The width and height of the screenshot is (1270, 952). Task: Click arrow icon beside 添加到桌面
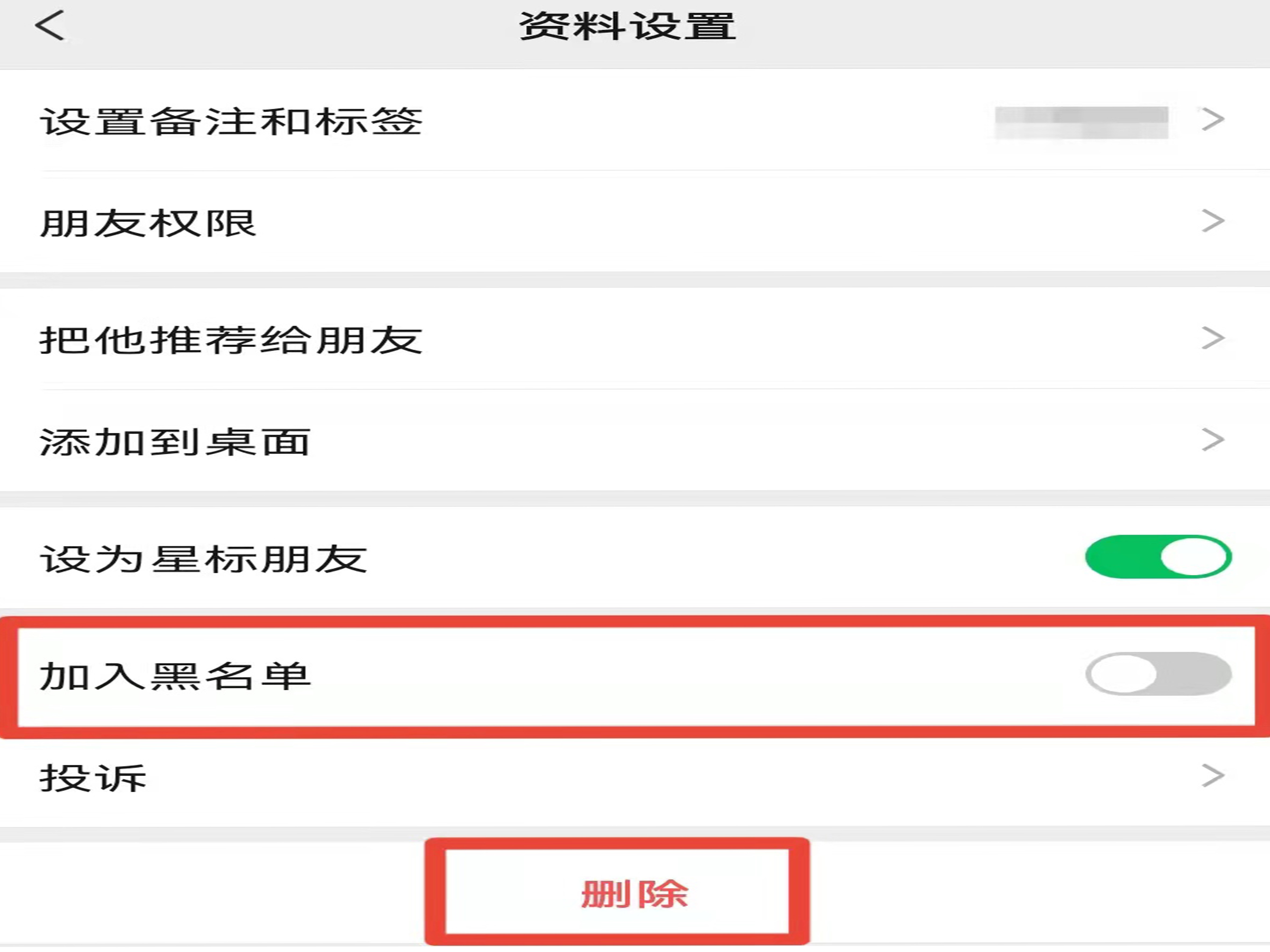tap(1213, 440)
